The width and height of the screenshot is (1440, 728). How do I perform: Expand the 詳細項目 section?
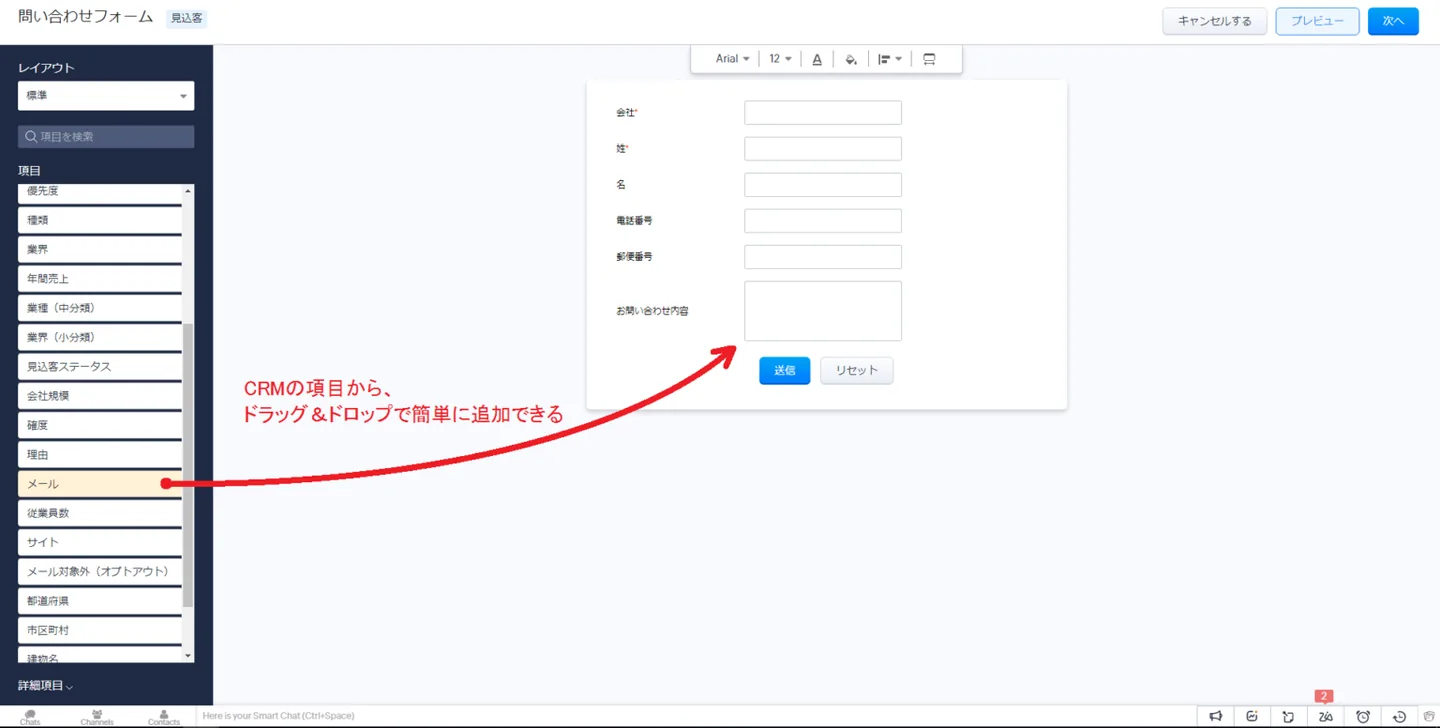[46, 686]
